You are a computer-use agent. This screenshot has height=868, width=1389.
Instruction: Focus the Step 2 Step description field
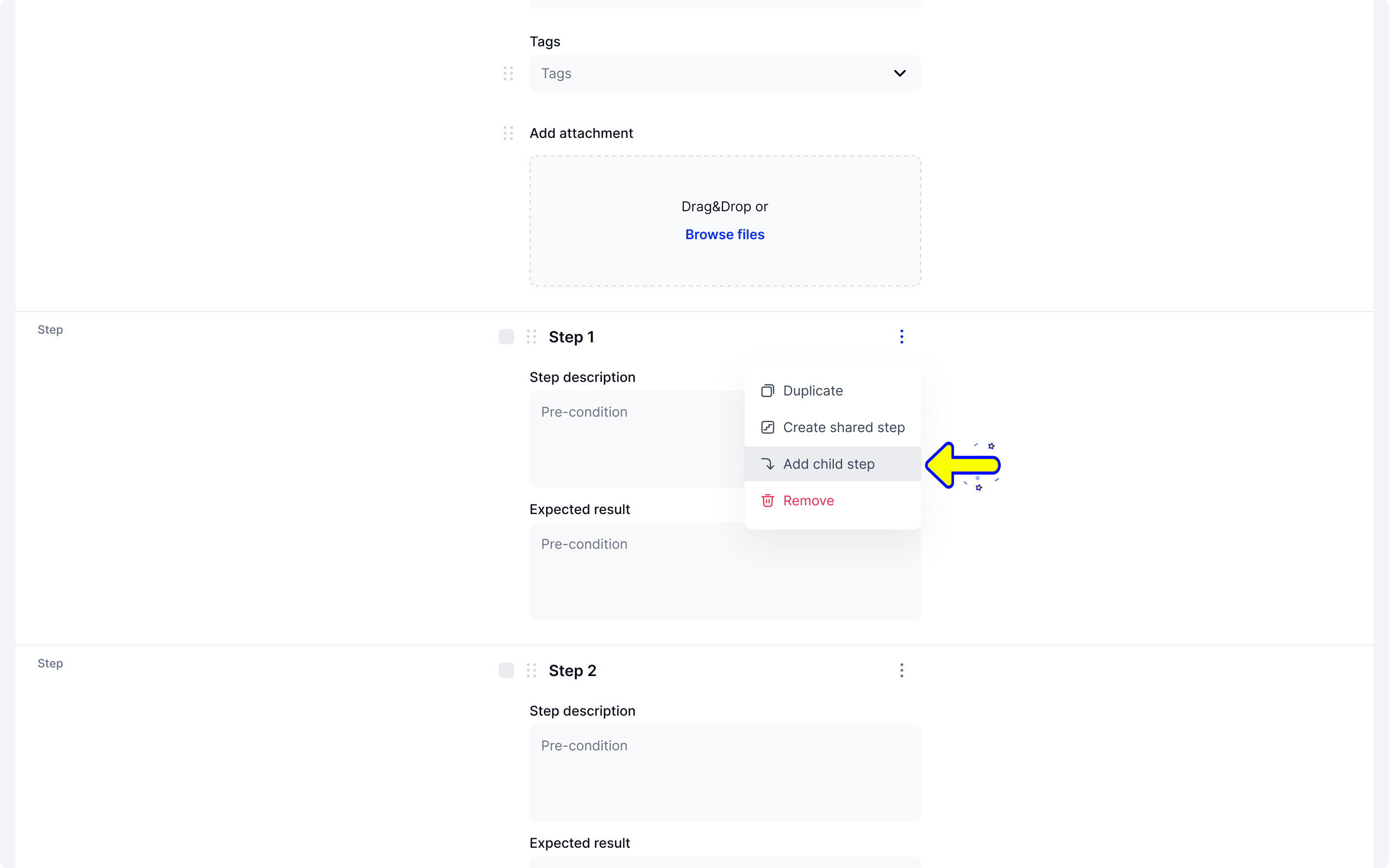click(x=725, y=773)
